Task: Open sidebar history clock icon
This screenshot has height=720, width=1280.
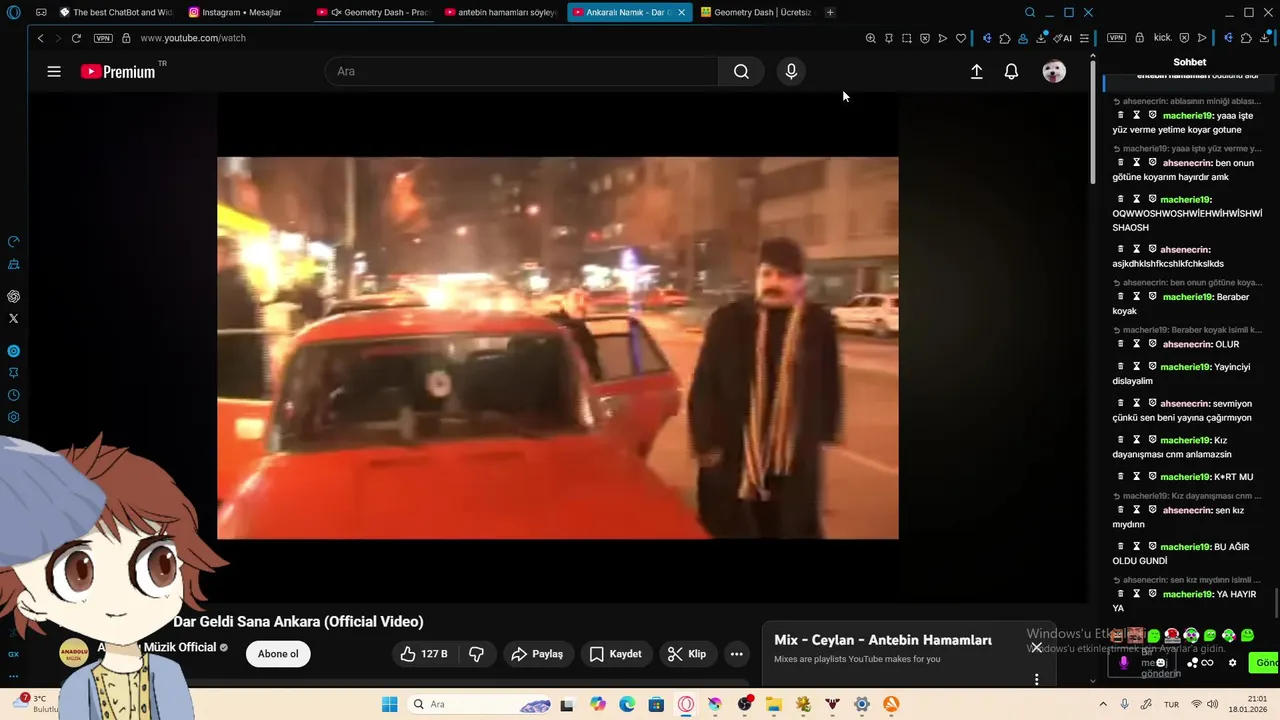Action: 14,395
